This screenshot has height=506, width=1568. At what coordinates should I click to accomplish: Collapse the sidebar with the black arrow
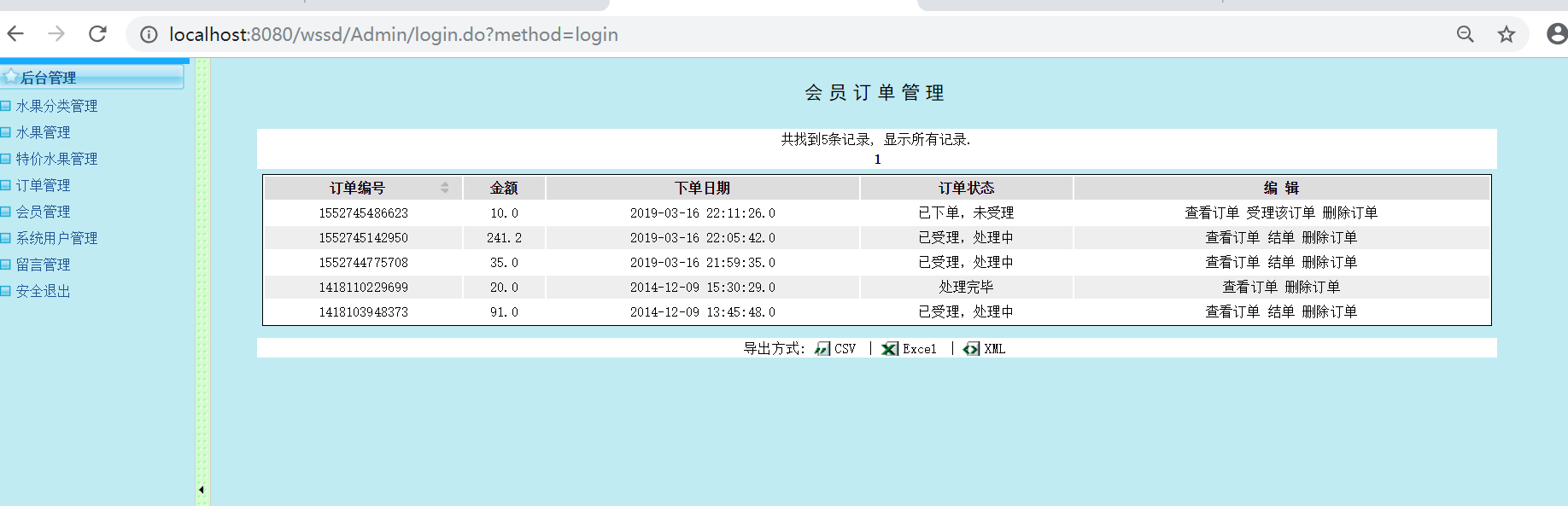coord(202,490)
